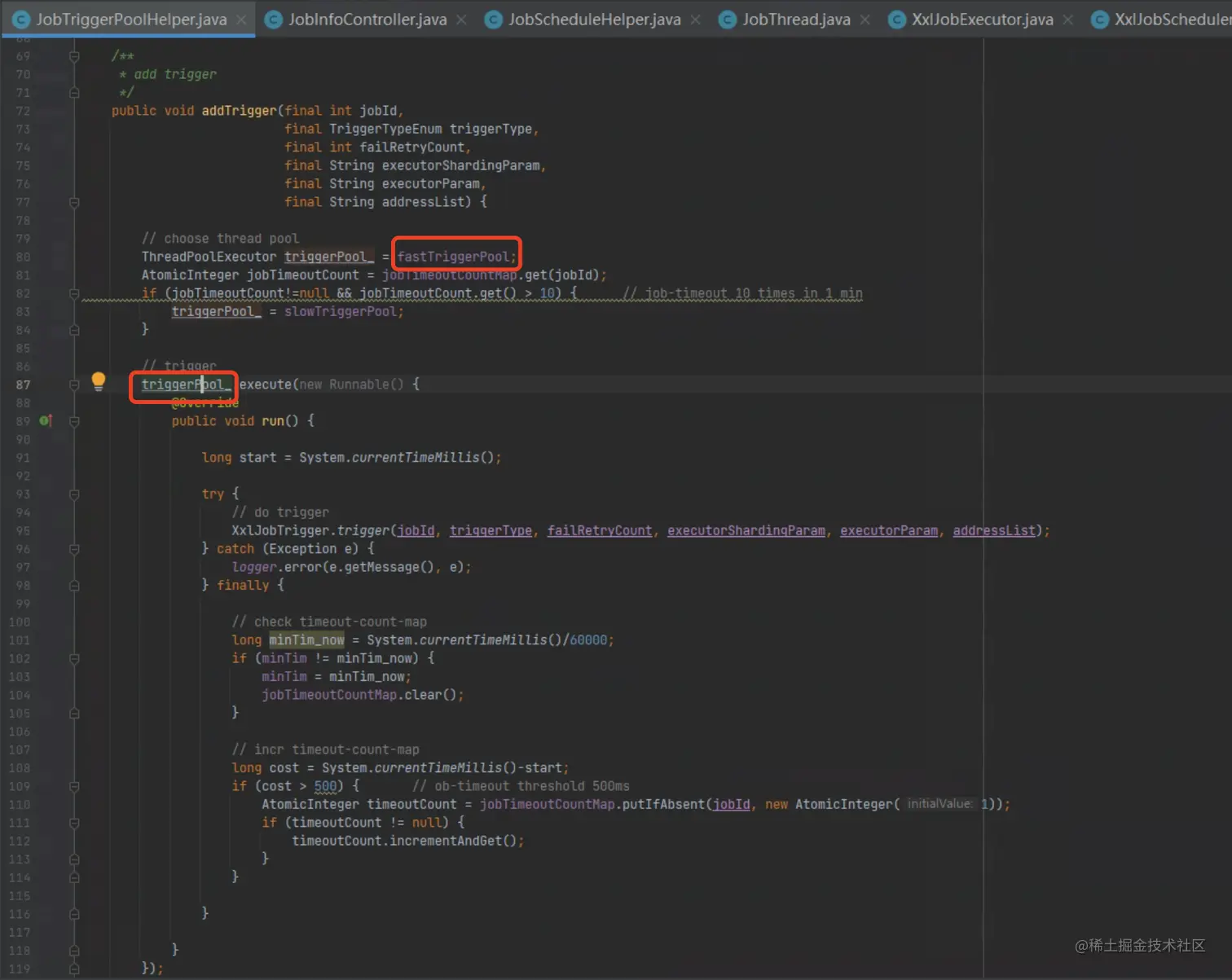Click the highlighted minTim_now variable on line 101
The width and height of the screenshot is (1232, 980).
pos(306,640)
